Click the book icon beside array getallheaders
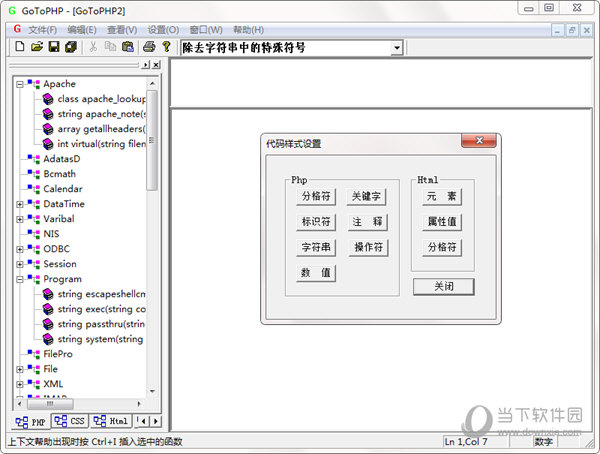Viewport: 600px width, 454px height. click(48, 129)
